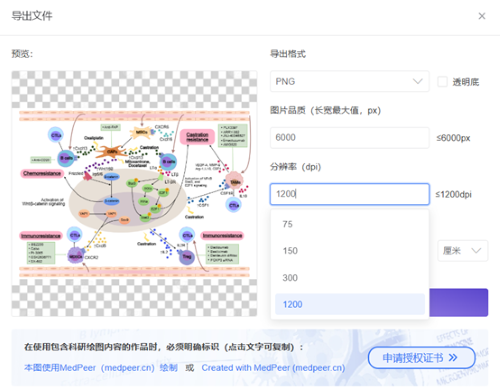This screenshot has height=391, width=500.
Task: Enable the 透明底 checkbox
Action: (x=442, y=82)
